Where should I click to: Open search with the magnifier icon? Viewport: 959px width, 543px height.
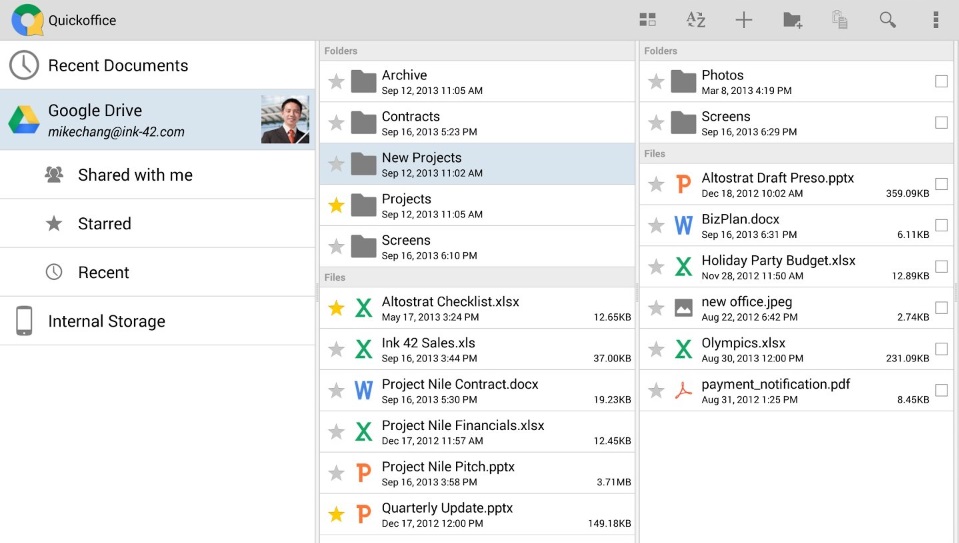(888, 20)
